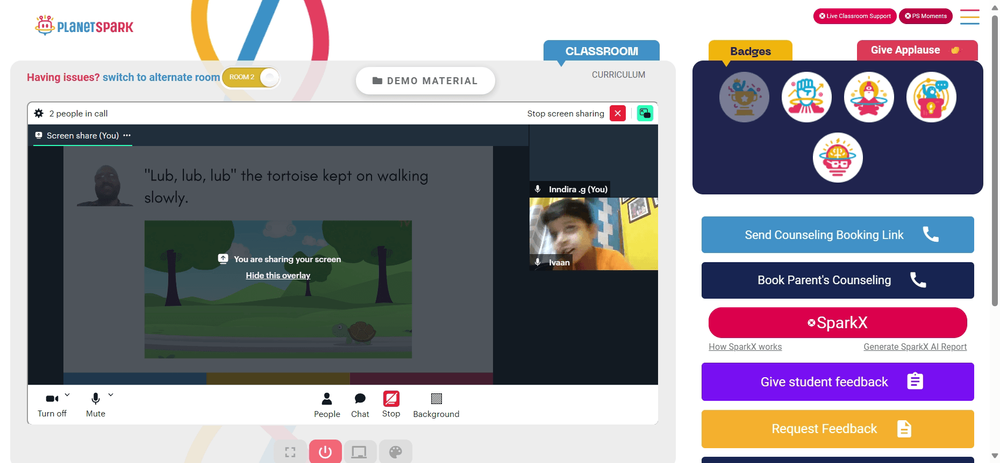
Task: Click the red power button
Action: 325,452
